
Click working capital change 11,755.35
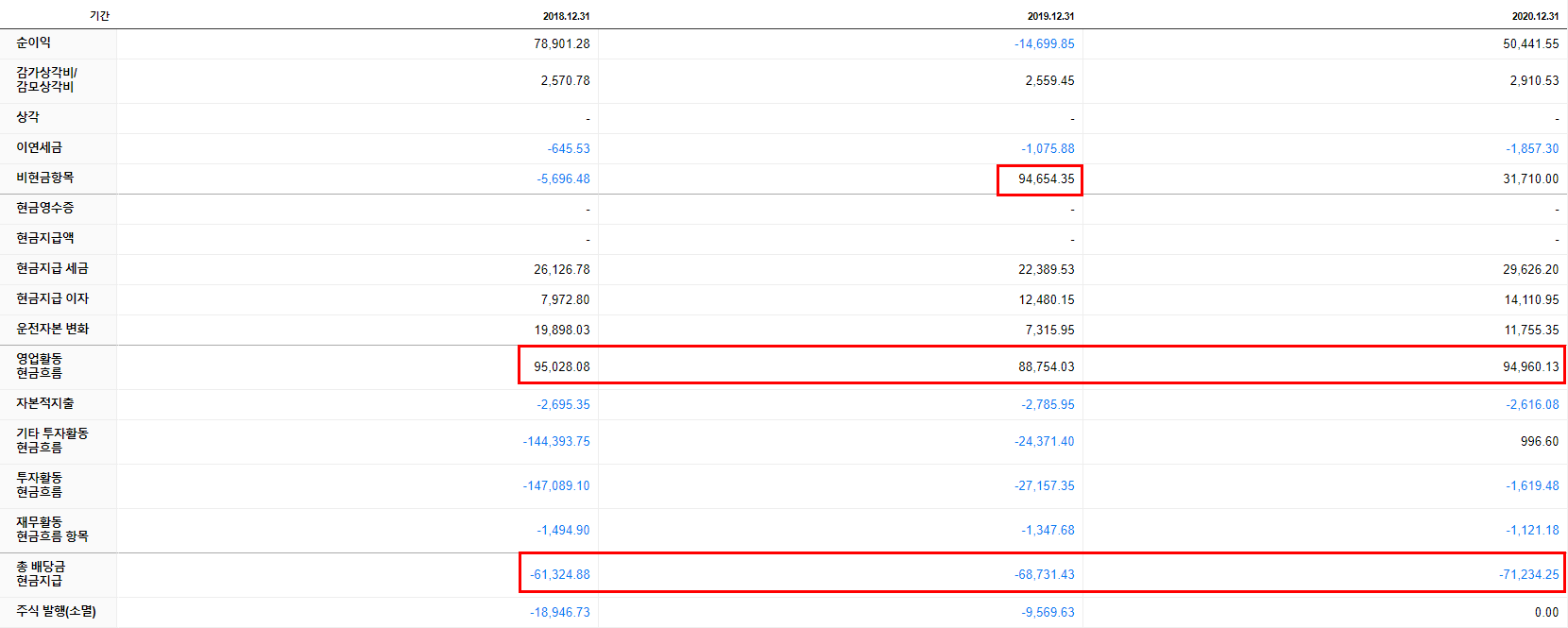1530,330
